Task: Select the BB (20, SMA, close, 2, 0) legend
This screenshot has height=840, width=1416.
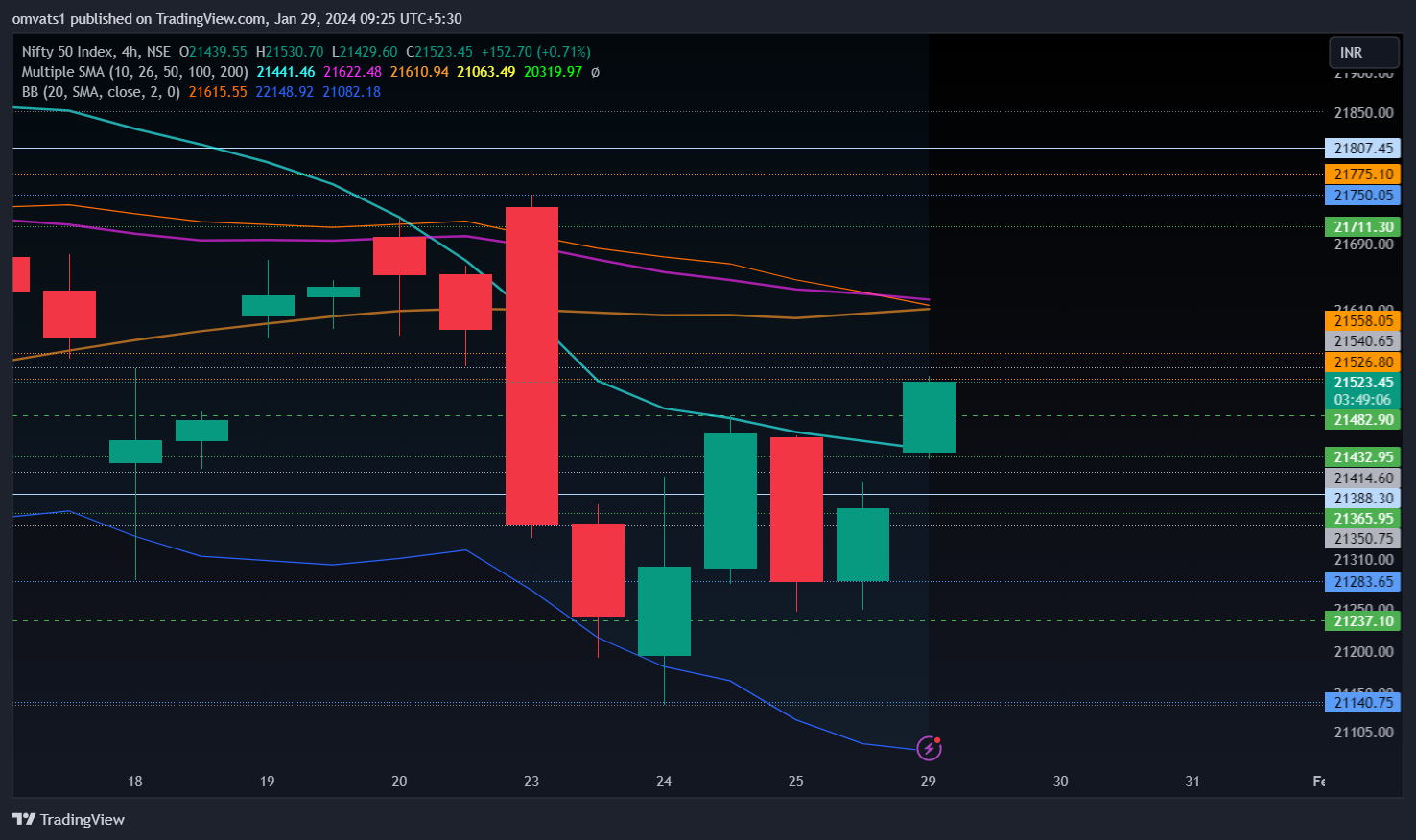Action: (x=101, y=92)
